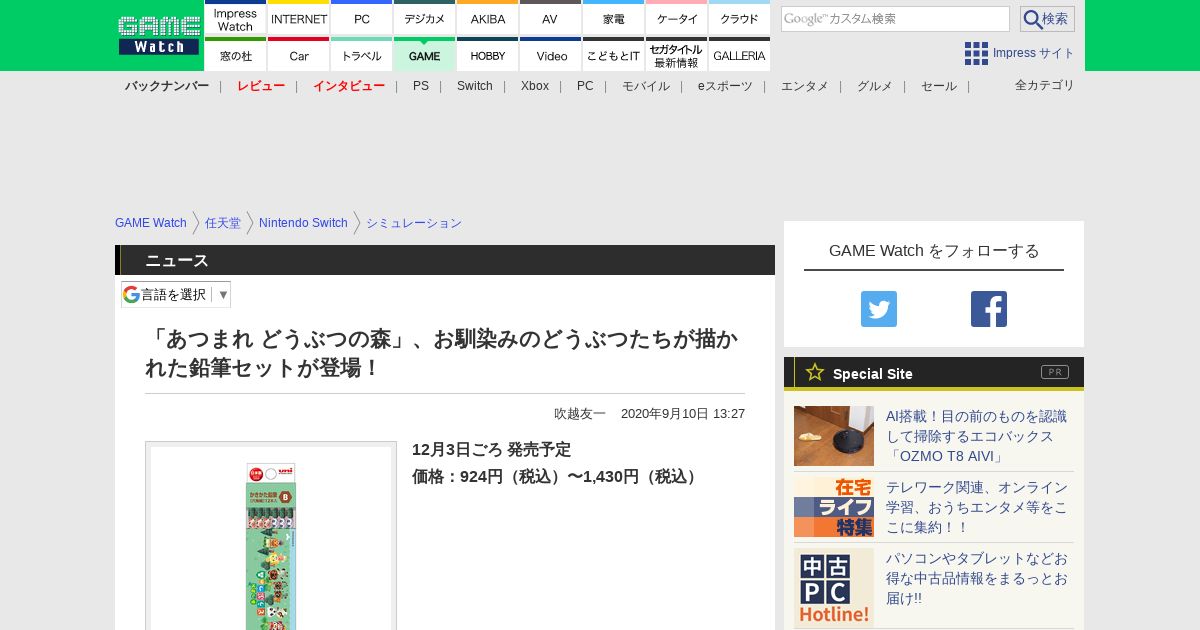Open the Video tab
Viewport: 1200px width, 630px height.
coord(550,55)
